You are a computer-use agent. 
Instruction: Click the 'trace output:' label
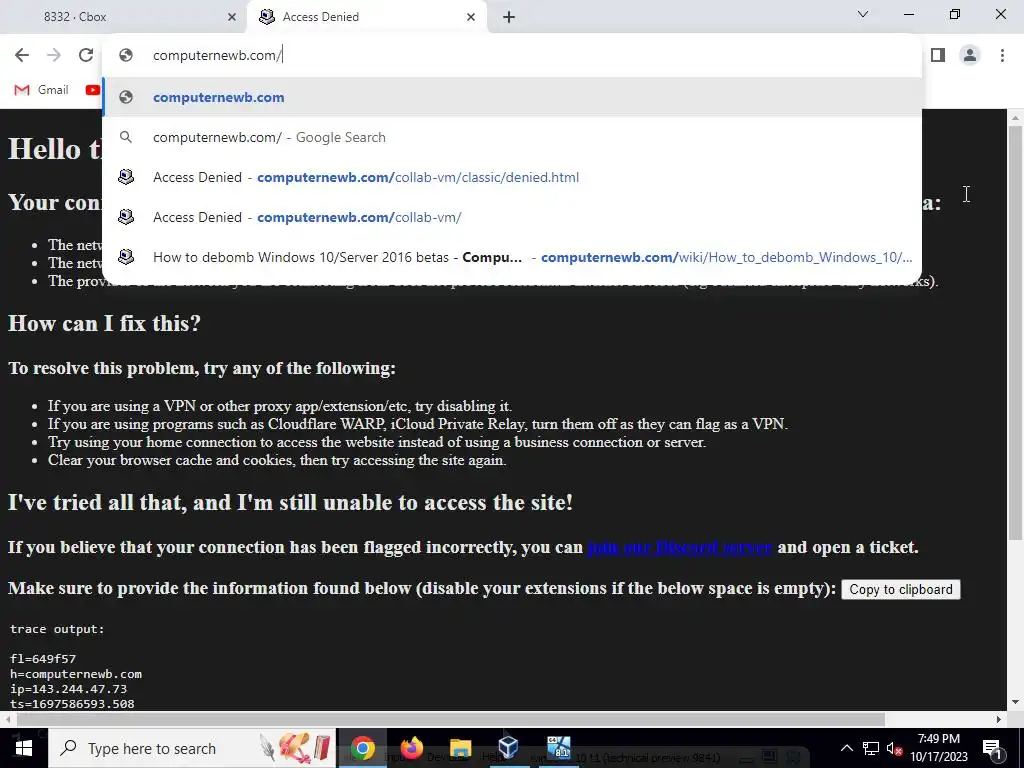(x=57, y=629)
